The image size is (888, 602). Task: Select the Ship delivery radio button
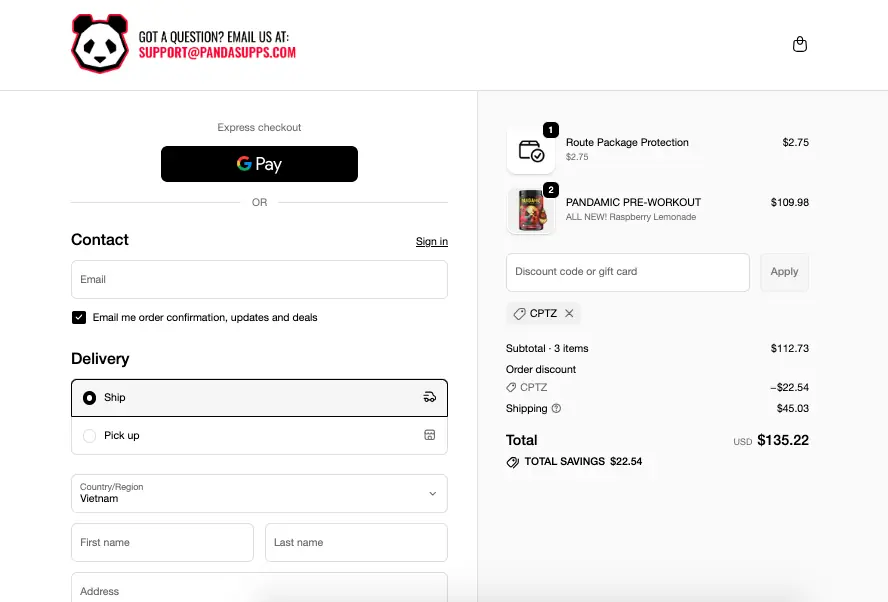(x=90, y=398)
